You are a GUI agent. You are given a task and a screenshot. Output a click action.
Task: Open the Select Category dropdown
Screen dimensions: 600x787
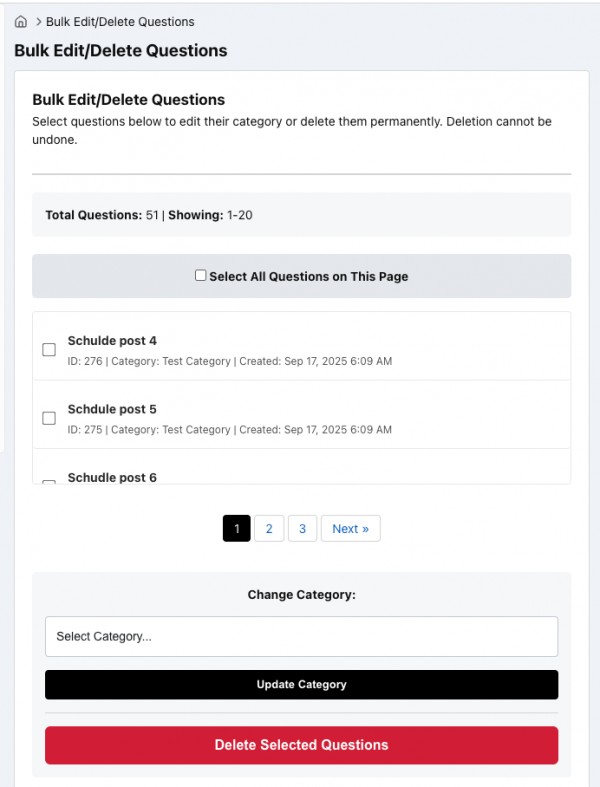click(301, 636)
